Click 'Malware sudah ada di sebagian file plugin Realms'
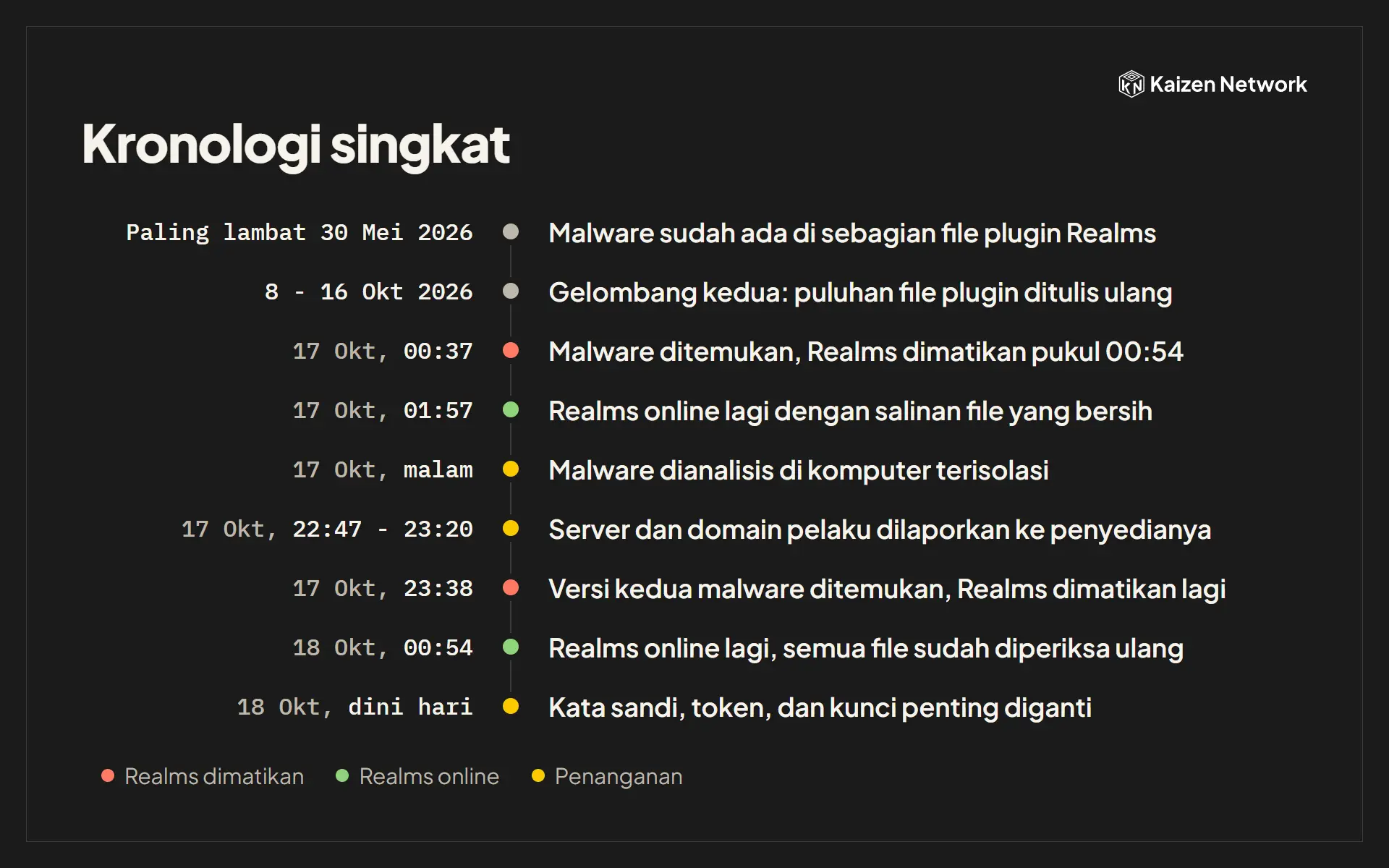The height and width of the screenshot is (868, 1389). (x=852, y=234)
